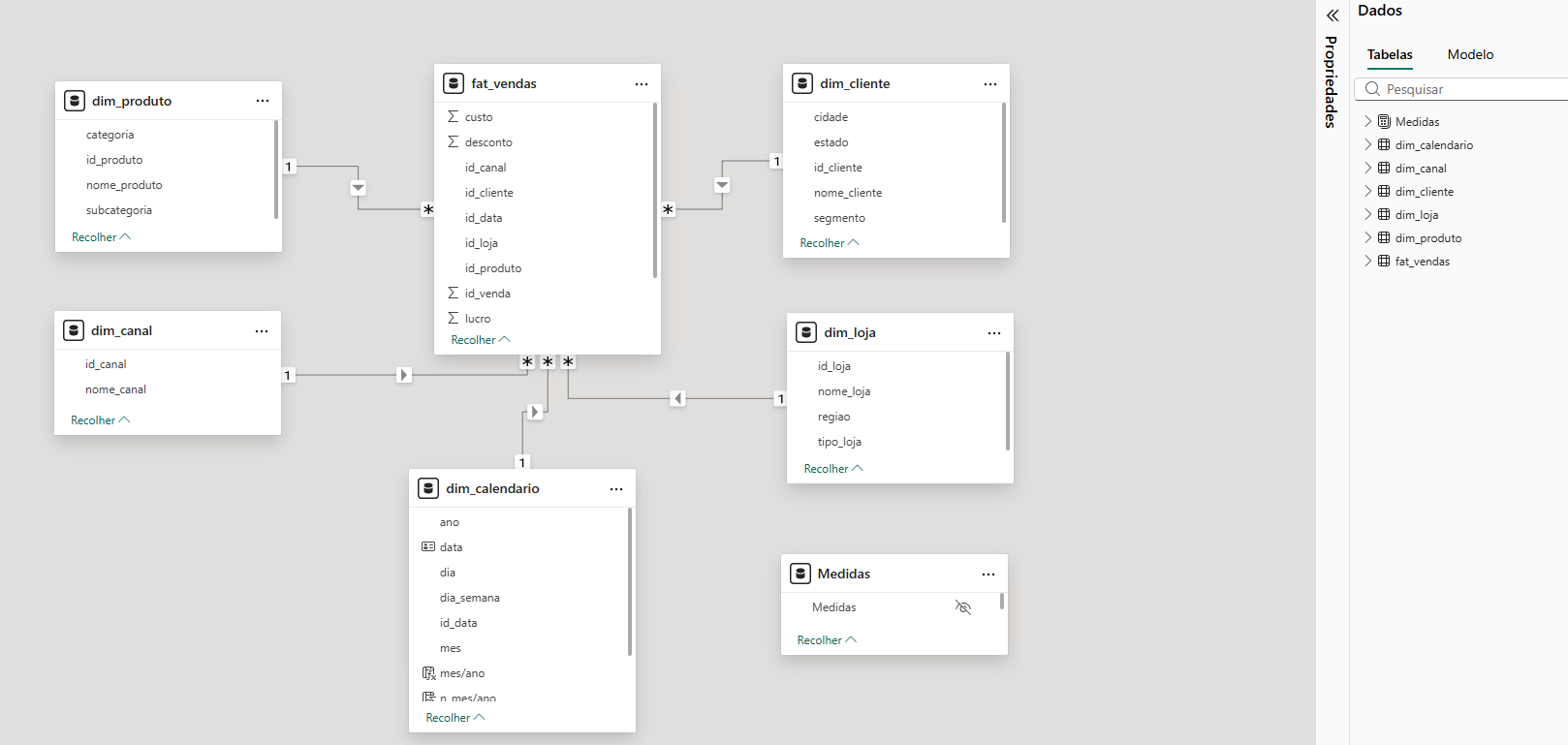
Task: Expand dim_produto in the Dados table list
Action: pyautogui.click(x=1368, y=237)
